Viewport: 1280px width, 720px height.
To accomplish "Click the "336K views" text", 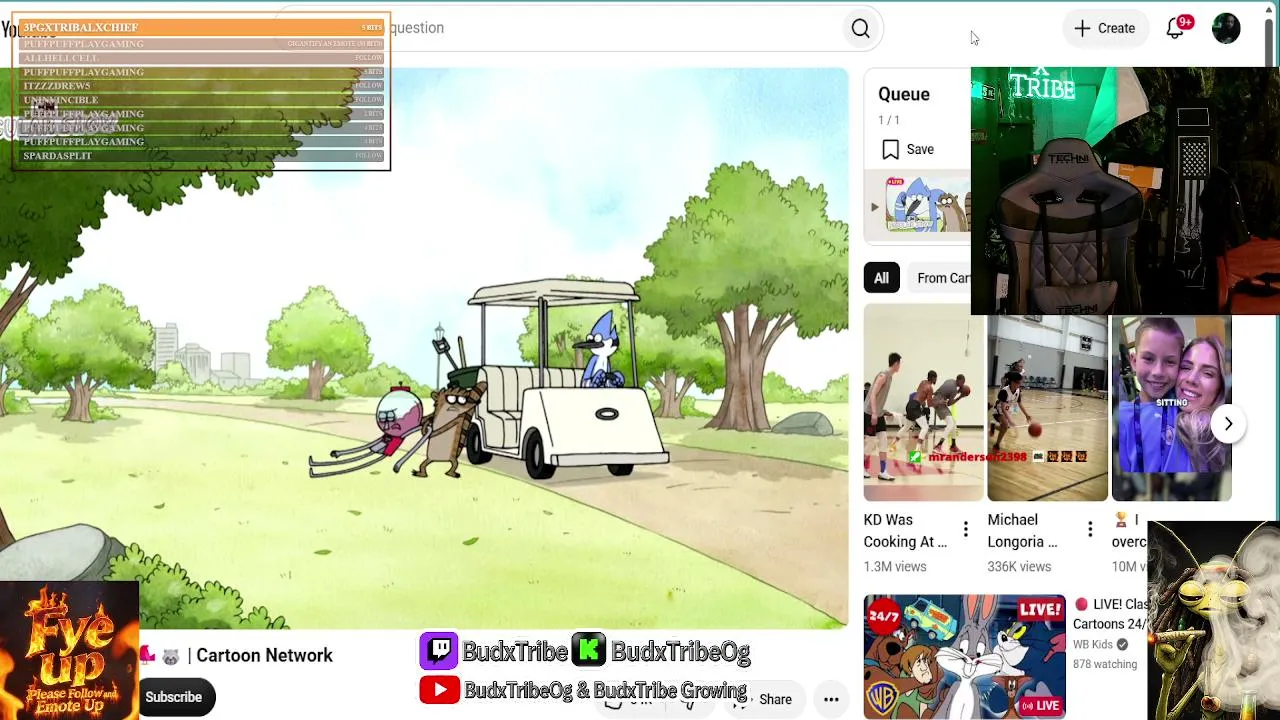I will (1019, 567).
